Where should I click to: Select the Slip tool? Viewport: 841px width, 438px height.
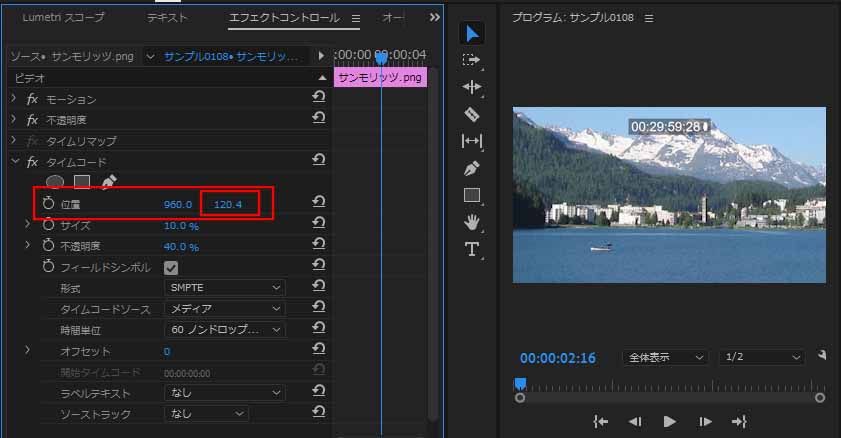pyautogui.click(x=471, y=141)
